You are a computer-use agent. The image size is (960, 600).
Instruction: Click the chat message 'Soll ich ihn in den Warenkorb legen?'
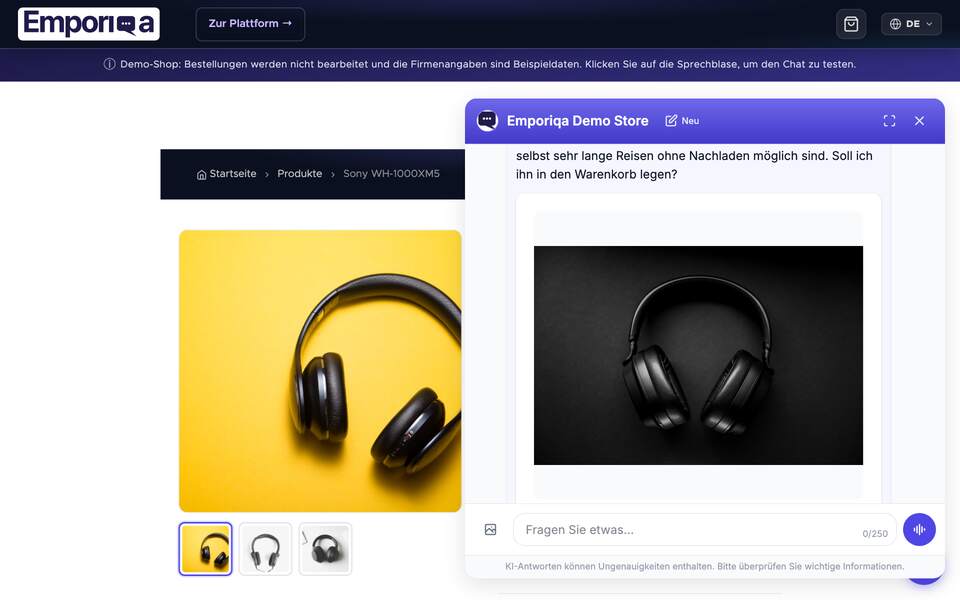(x=694, y=165)
